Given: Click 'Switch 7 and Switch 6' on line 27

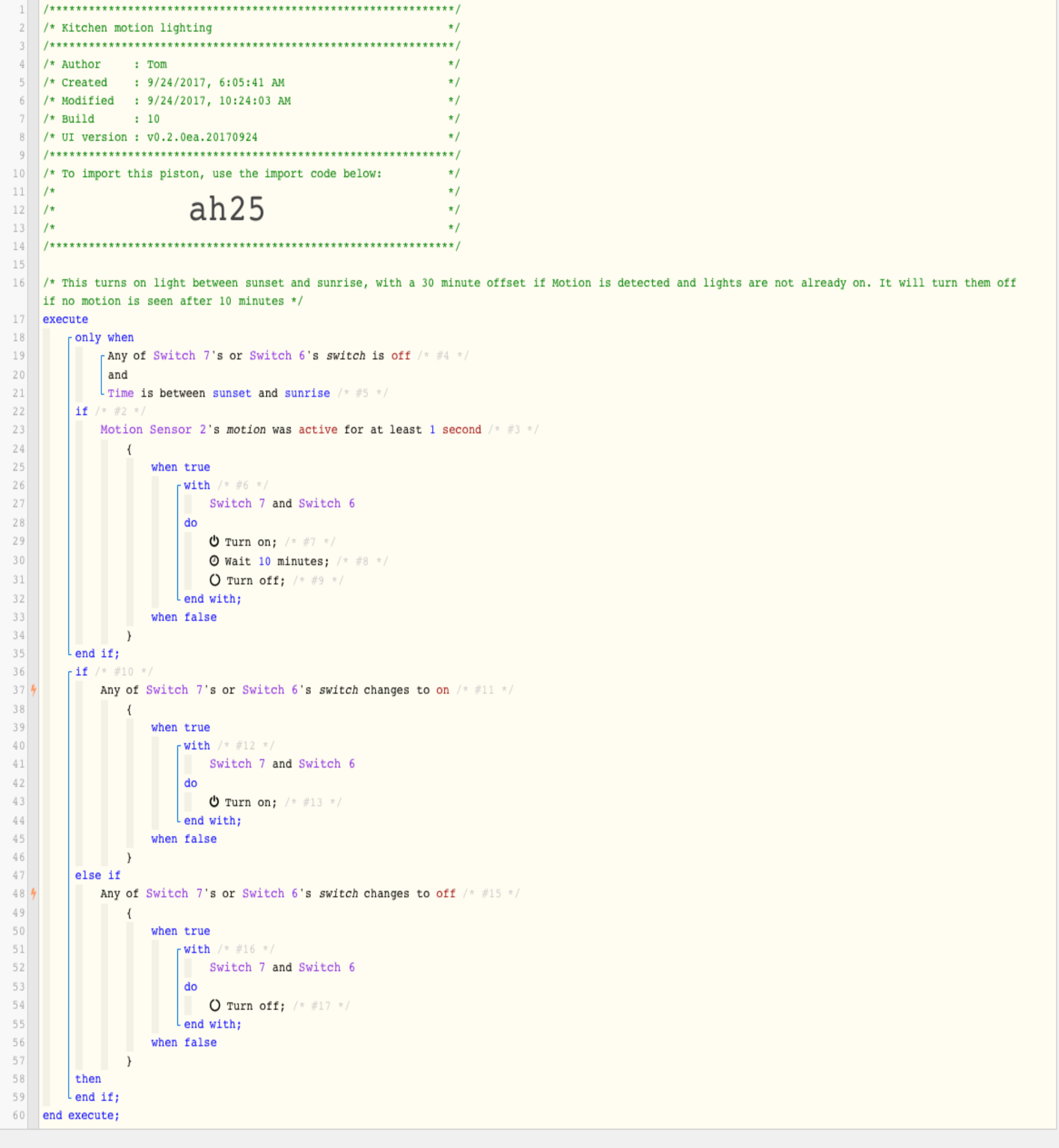Looking at the screenshot, I should [282, 504].
